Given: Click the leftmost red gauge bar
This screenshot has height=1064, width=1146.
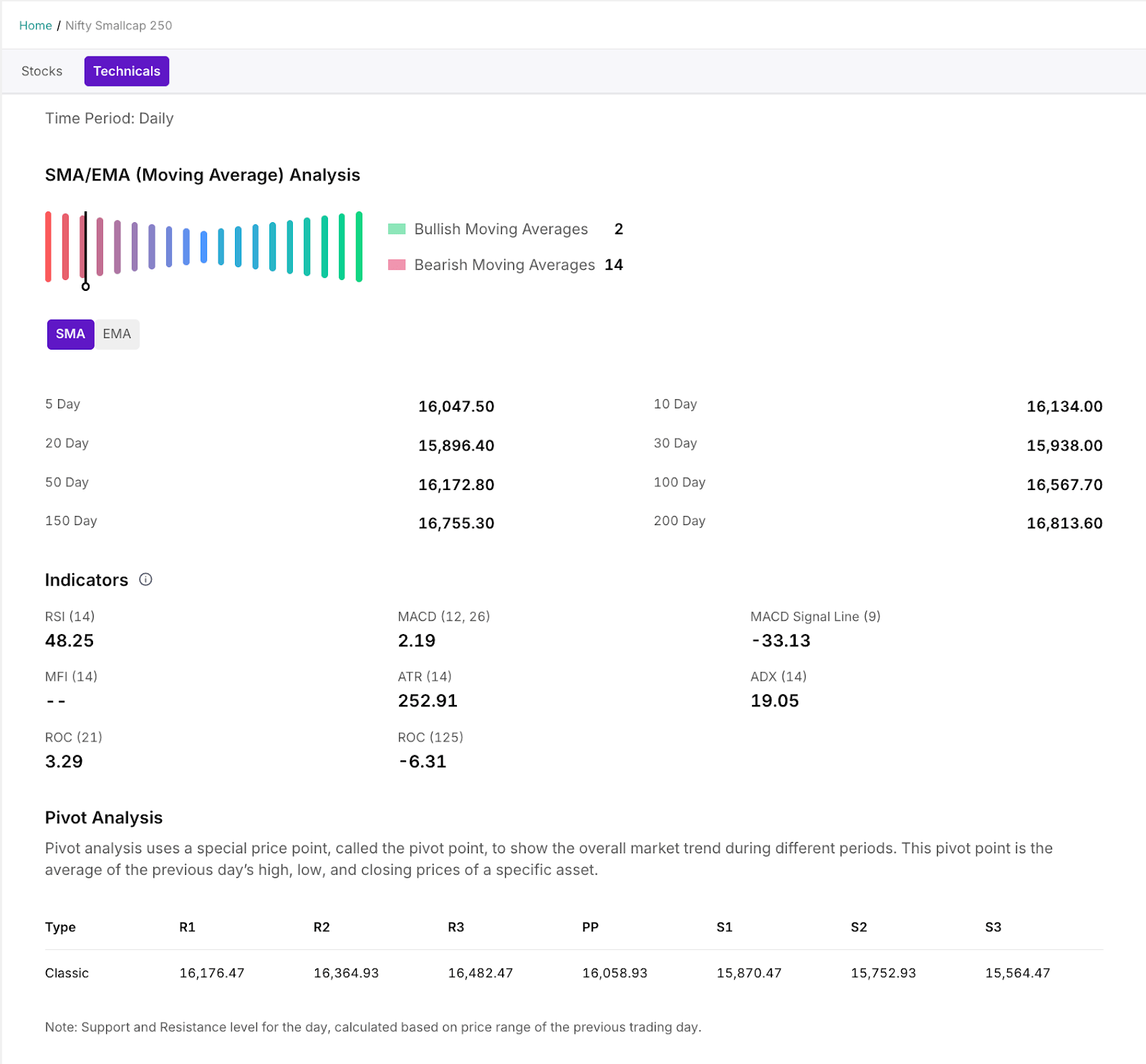Looking at the screenshot, I should pos(48,246).
